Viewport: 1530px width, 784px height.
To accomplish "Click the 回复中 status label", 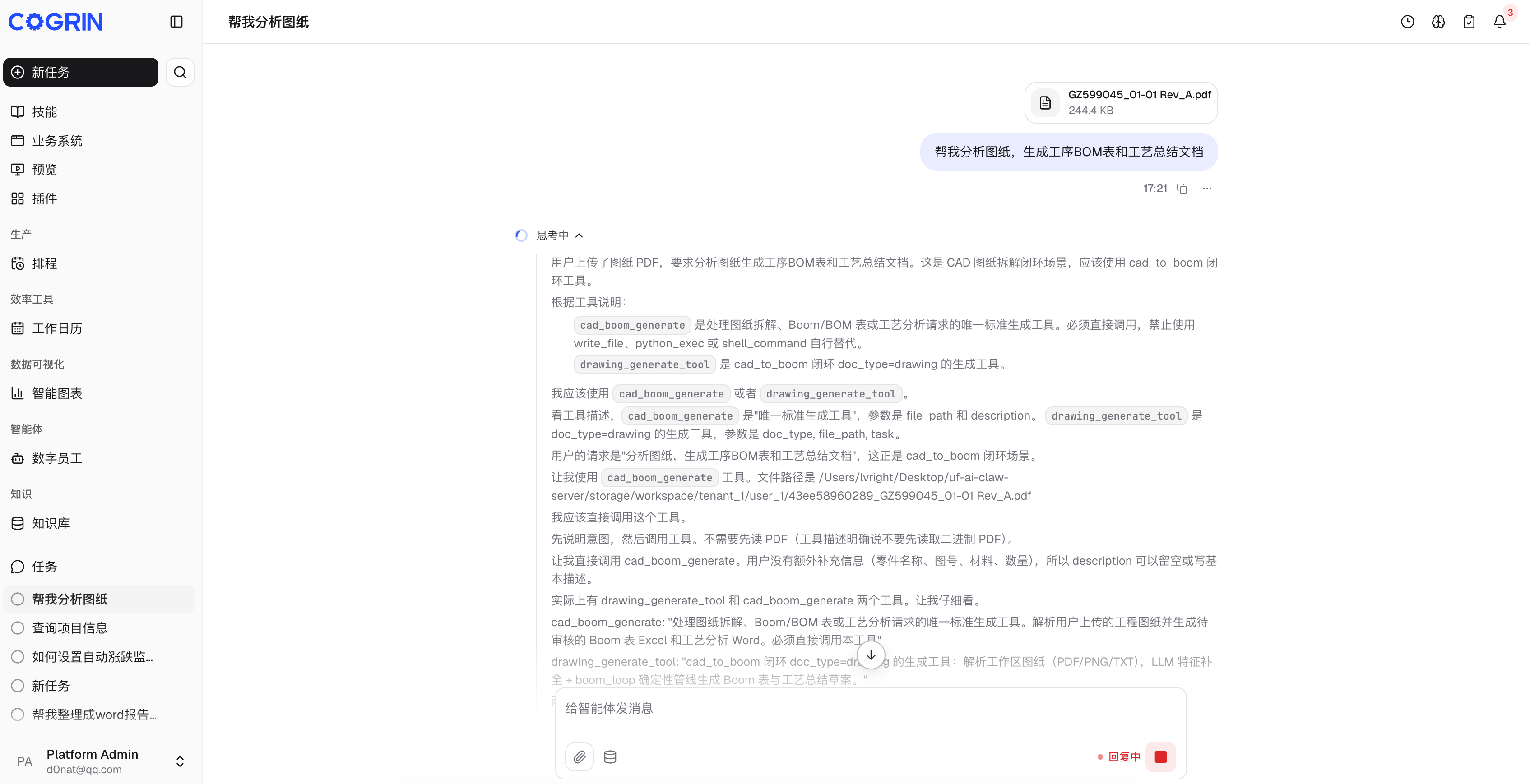I will (x=1124, y=756).
